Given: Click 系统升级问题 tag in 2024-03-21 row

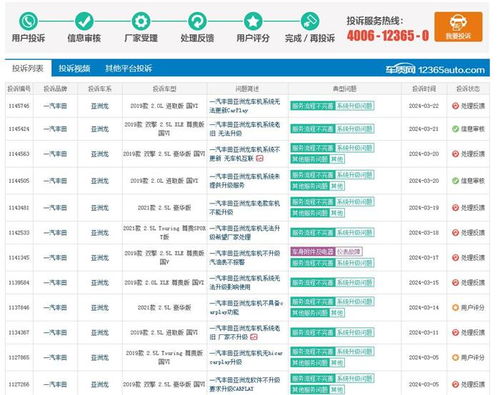Looking at the screenshot, I should [x=354, y=129].
